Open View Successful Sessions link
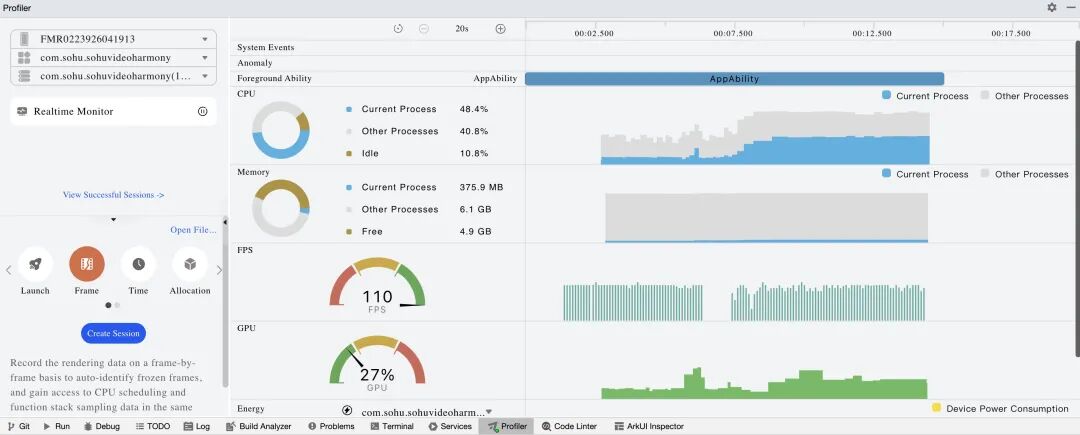The image size is (1080, 435). point(114,195)
